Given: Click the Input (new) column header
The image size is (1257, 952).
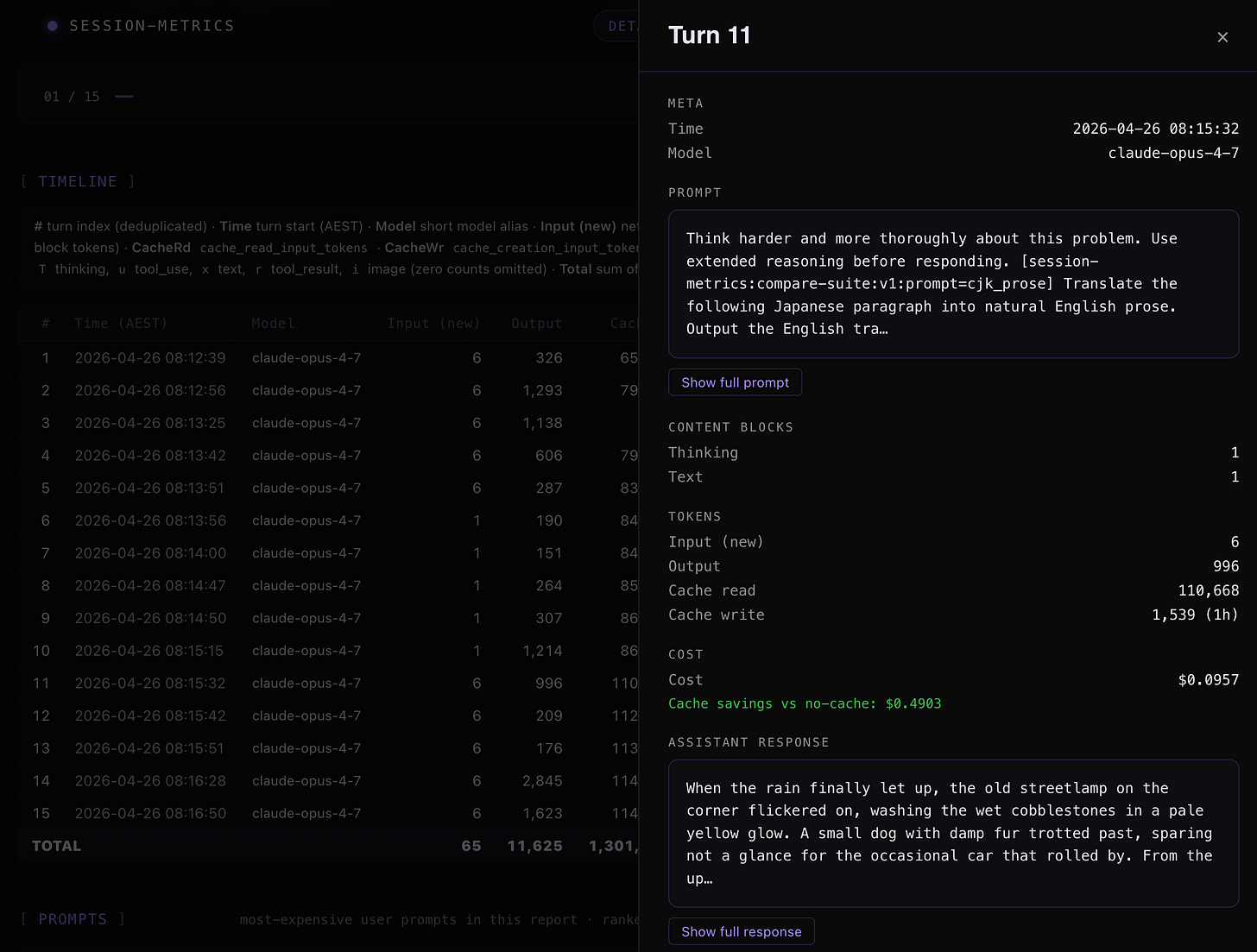Looking at the screenshot, I should pyautogui.click(x=433, y=323).
